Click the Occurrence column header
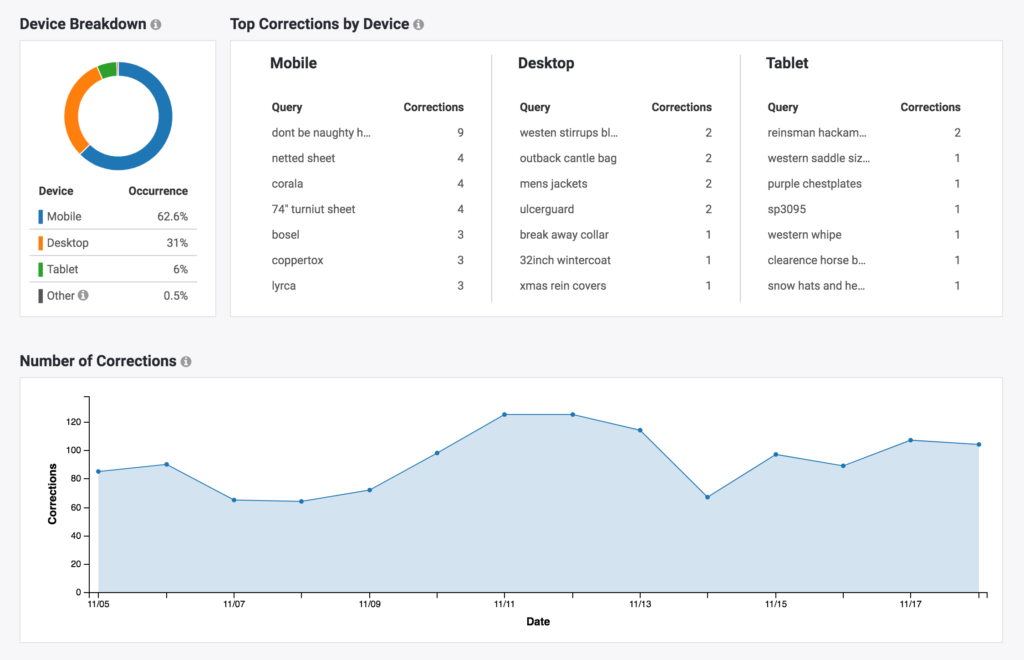This screenshot has width=1024, height=660. click(158, 191)
